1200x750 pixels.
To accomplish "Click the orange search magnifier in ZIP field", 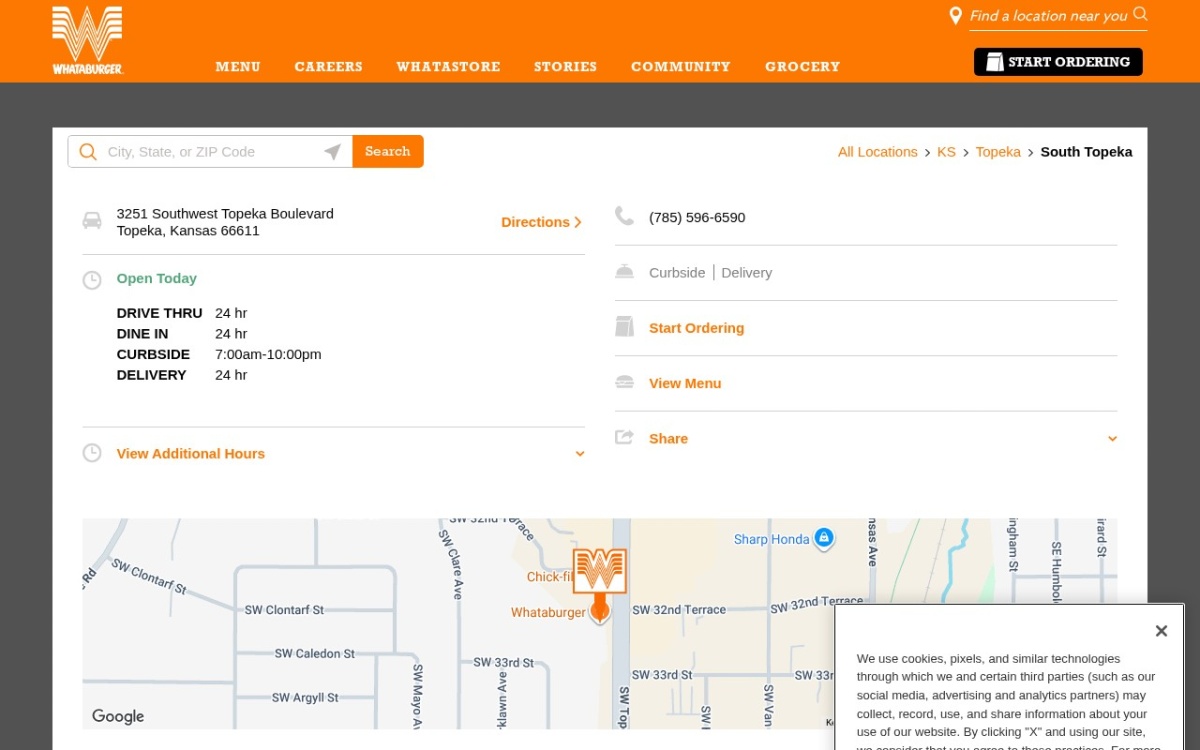I will (x=88, y=152).
